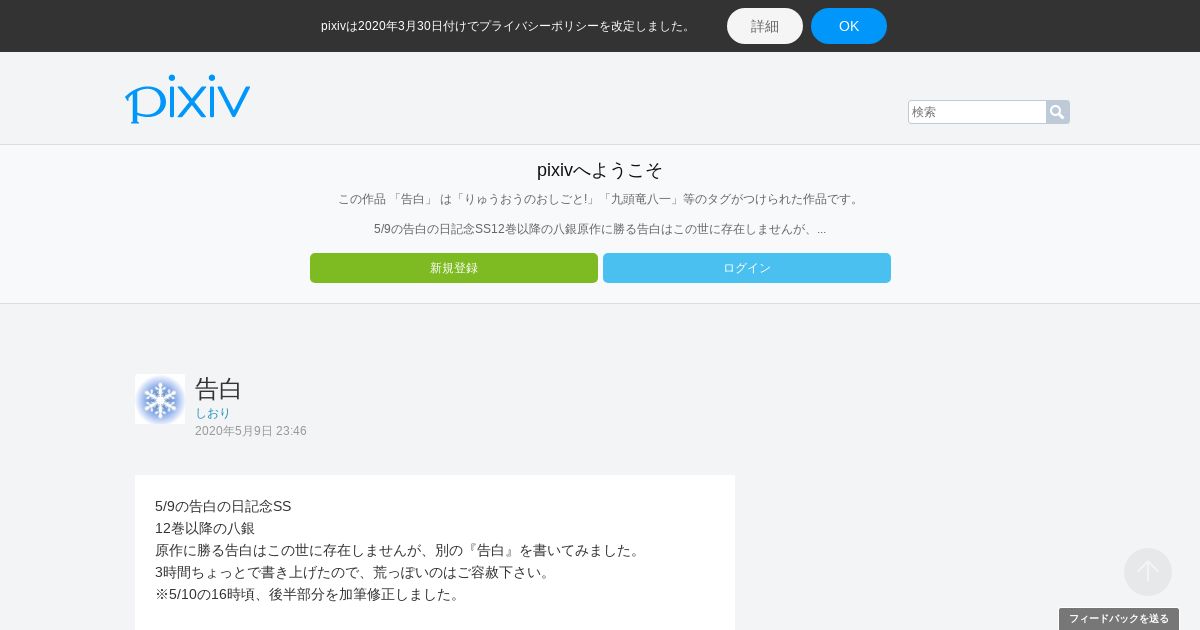
Task: Dismiss the privacy notice with OK
Action: (849, 26)
